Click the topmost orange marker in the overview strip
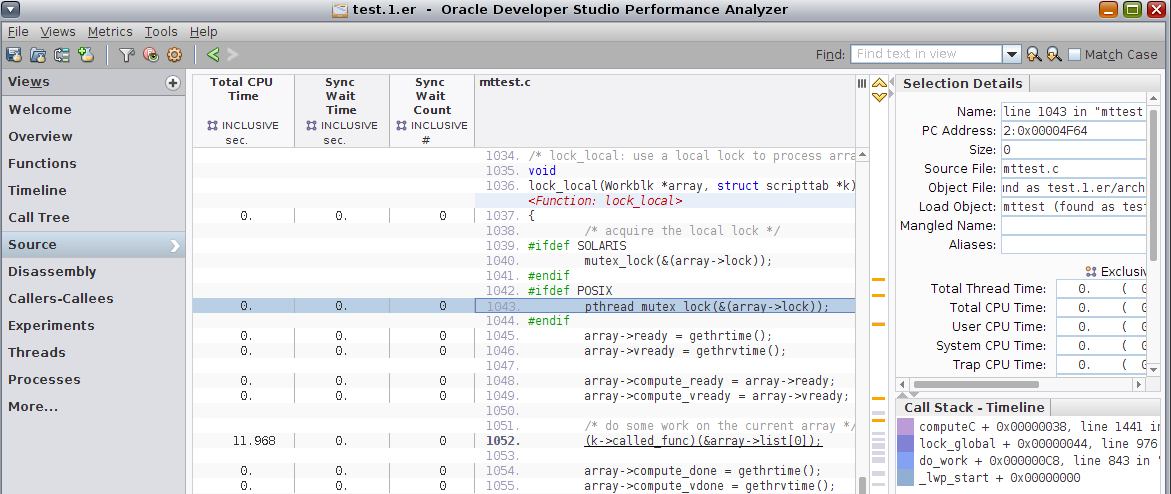This screenshot has width=1171, height=494. (878, 280)
